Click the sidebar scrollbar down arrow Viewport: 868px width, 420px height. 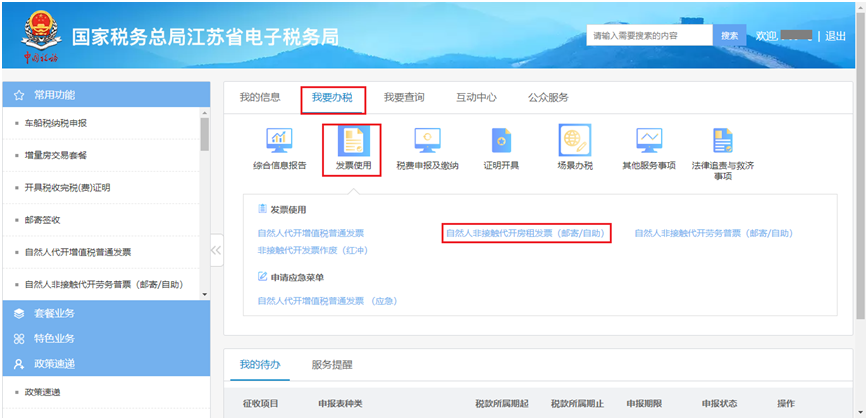pos(205,294)
